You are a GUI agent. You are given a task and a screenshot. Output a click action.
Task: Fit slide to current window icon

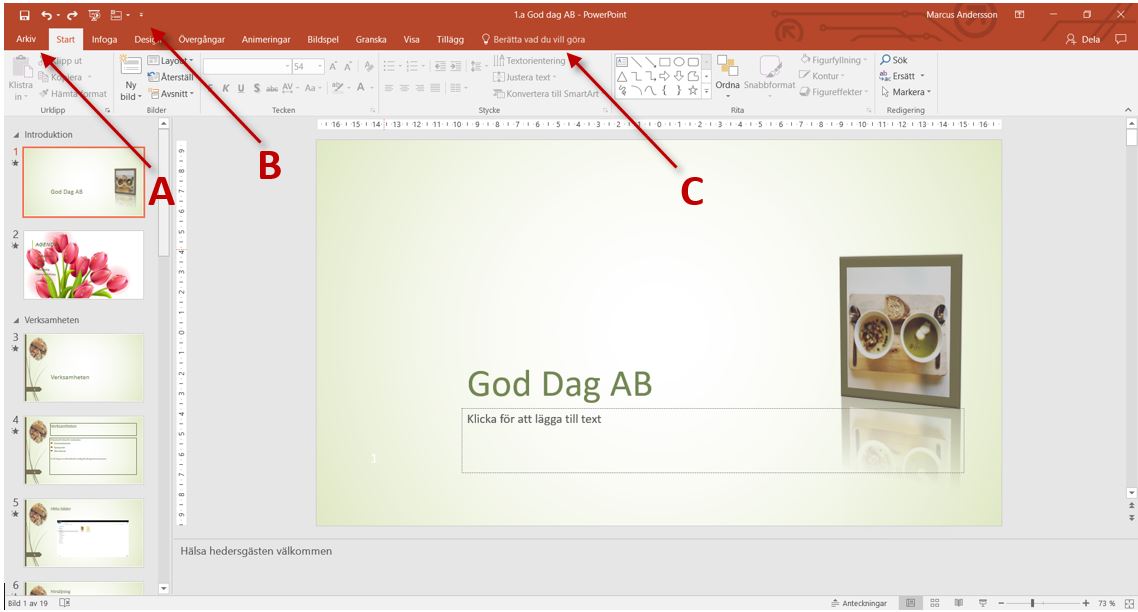pos(1129,603)
